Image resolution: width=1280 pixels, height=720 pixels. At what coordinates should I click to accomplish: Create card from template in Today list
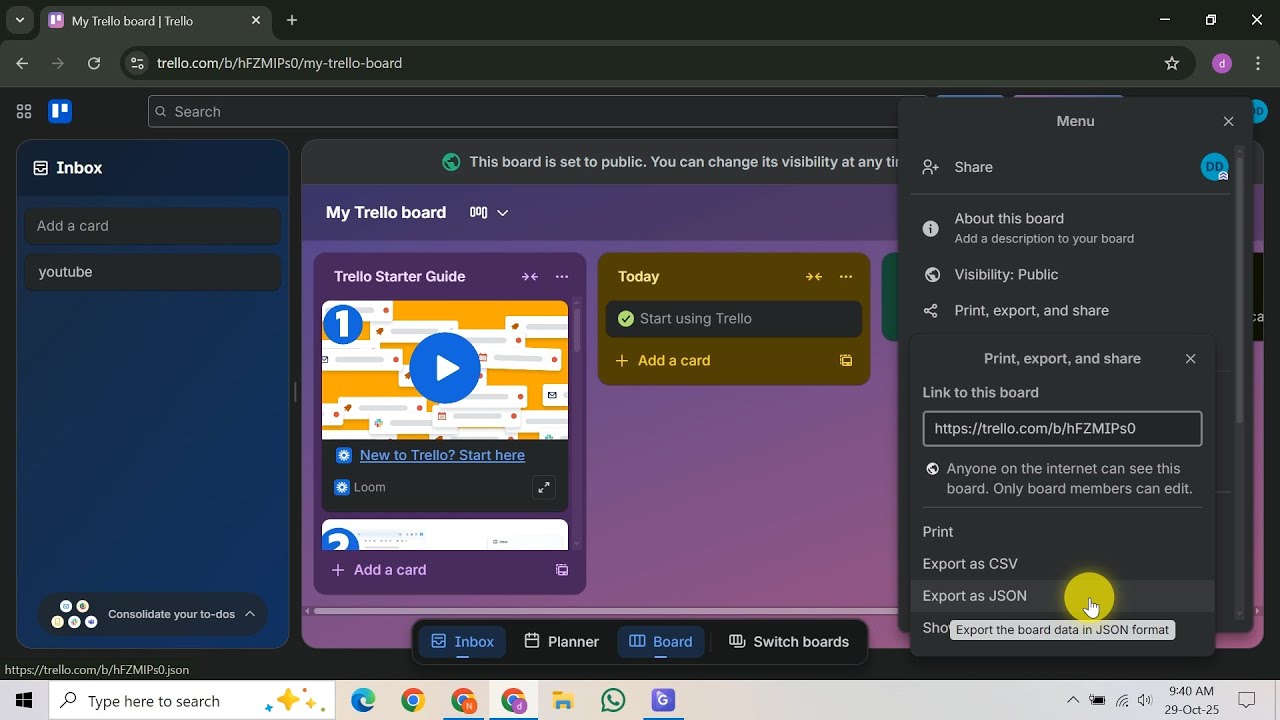pos(846,361)
